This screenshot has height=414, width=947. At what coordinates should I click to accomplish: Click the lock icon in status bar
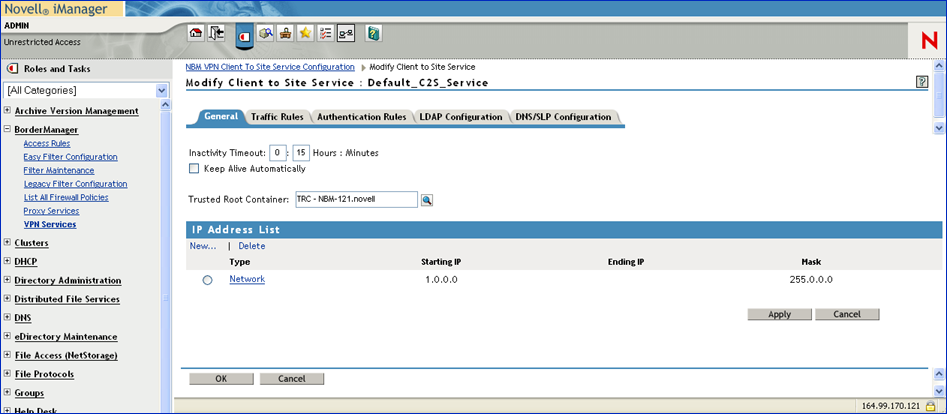(931, 406)
